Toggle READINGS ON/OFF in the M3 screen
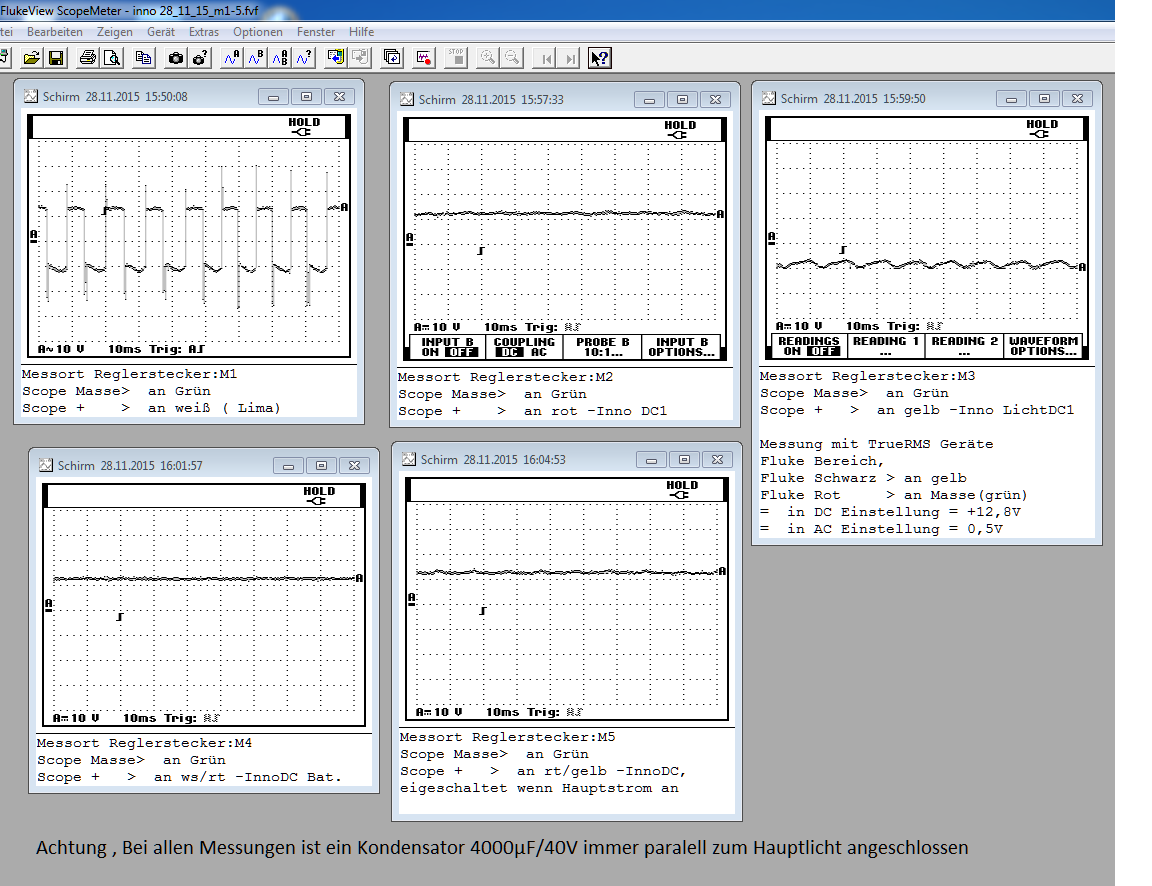The image size is (1152, 886). 808,346
